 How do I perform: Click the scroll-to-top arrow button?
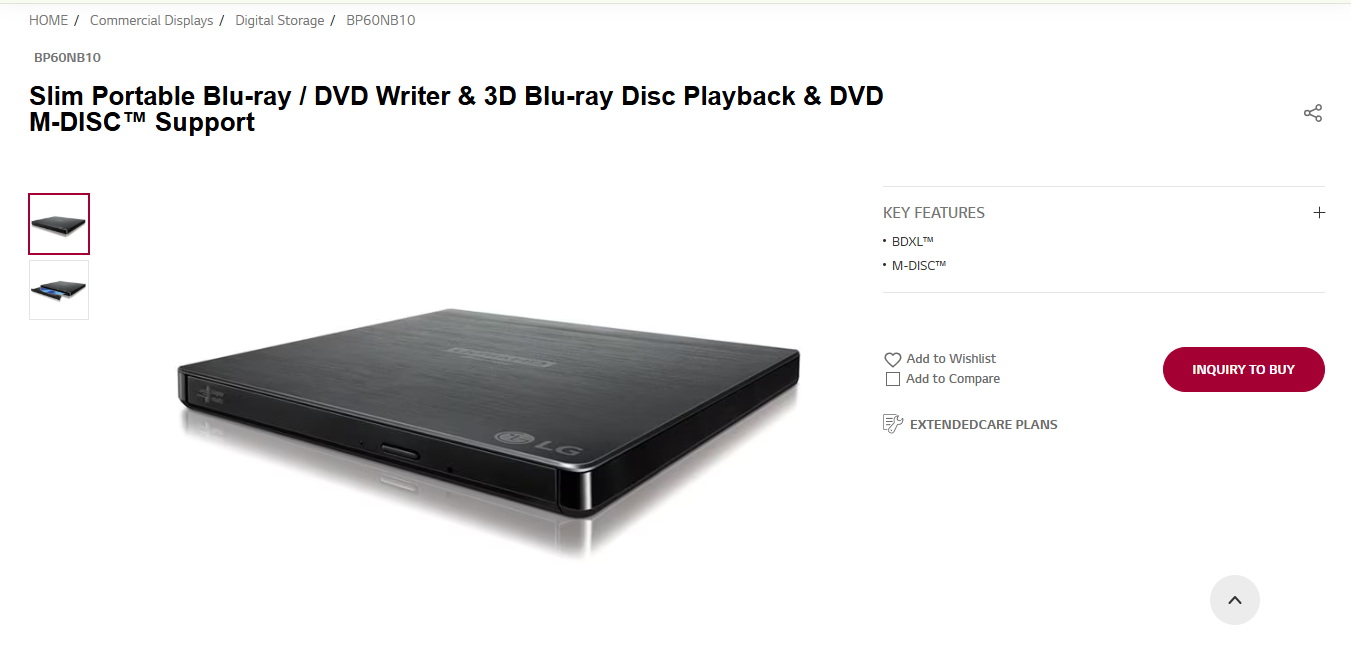pyautogui.click(x=1234, y=600)
